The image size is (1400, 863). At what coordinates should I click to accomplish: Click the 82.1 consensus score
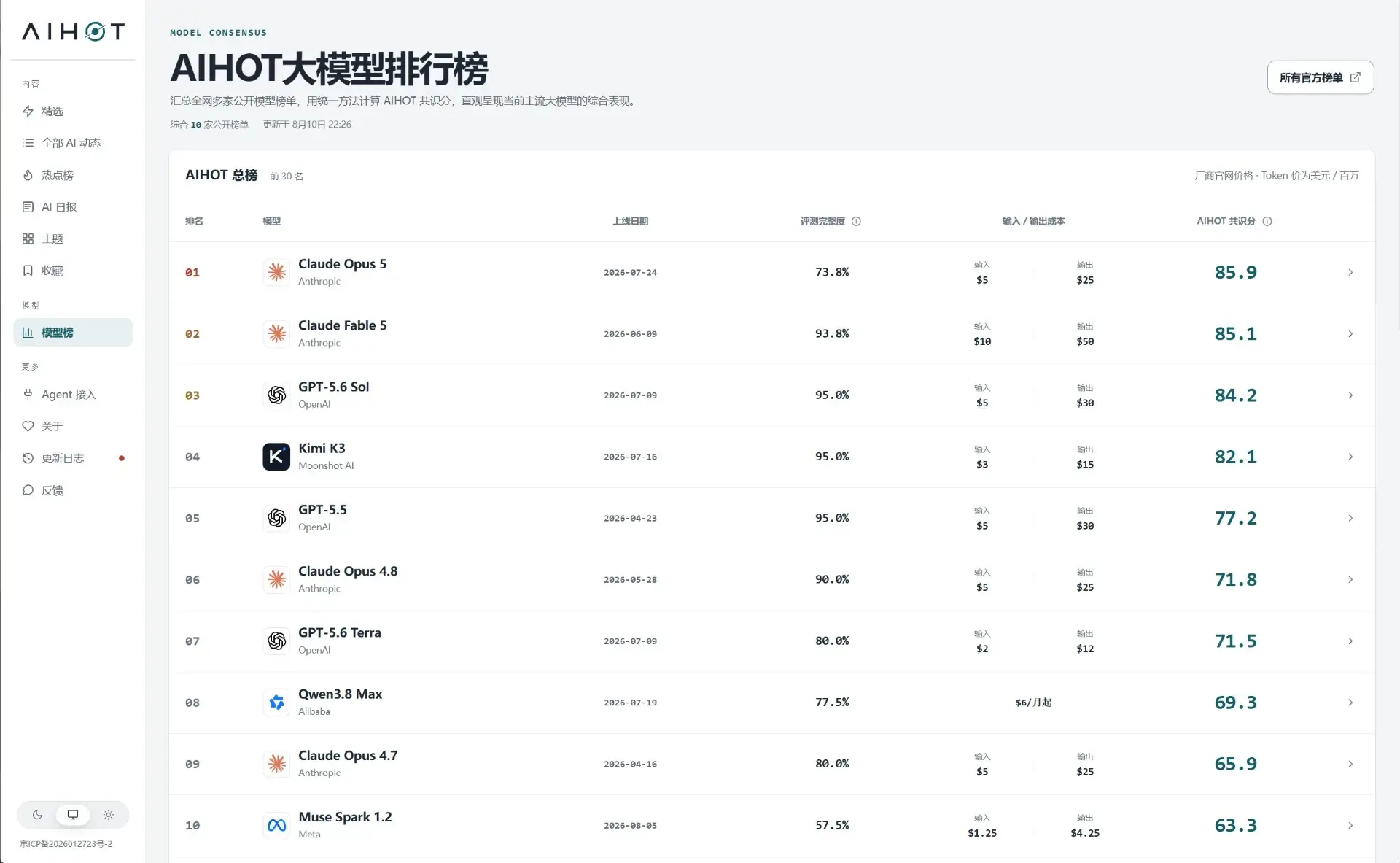pyautogui.click(x=1235, y=457)
